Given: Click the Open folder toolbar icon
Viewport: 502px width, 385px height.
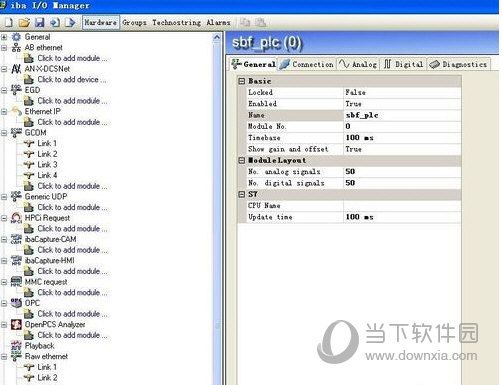Looking at the screenshot, I should click(x=24, y=23).
